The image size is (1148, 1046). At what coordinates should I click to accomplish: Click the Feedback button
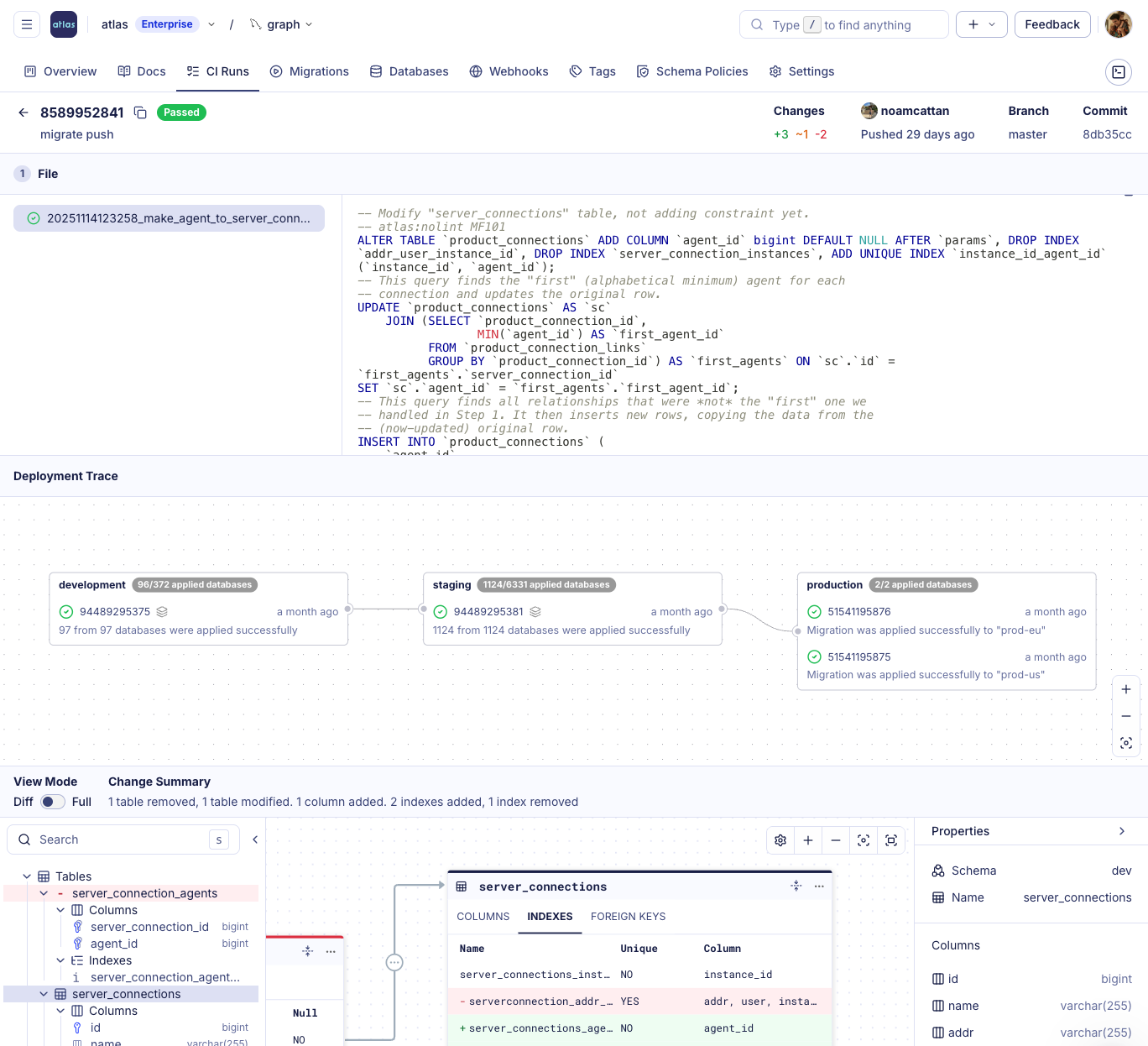pyautogui.click(x=1051, y=24)
